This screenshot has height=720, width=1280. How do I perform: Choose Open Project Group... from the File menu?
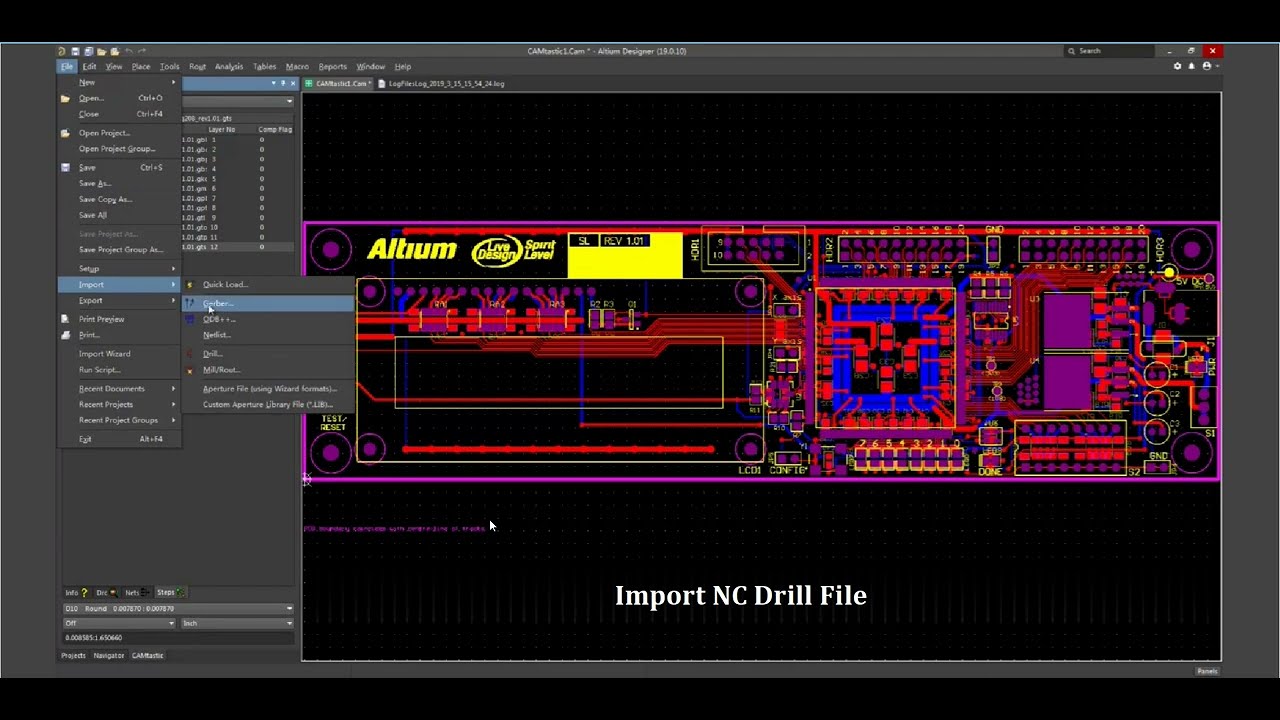coord(119,148)
